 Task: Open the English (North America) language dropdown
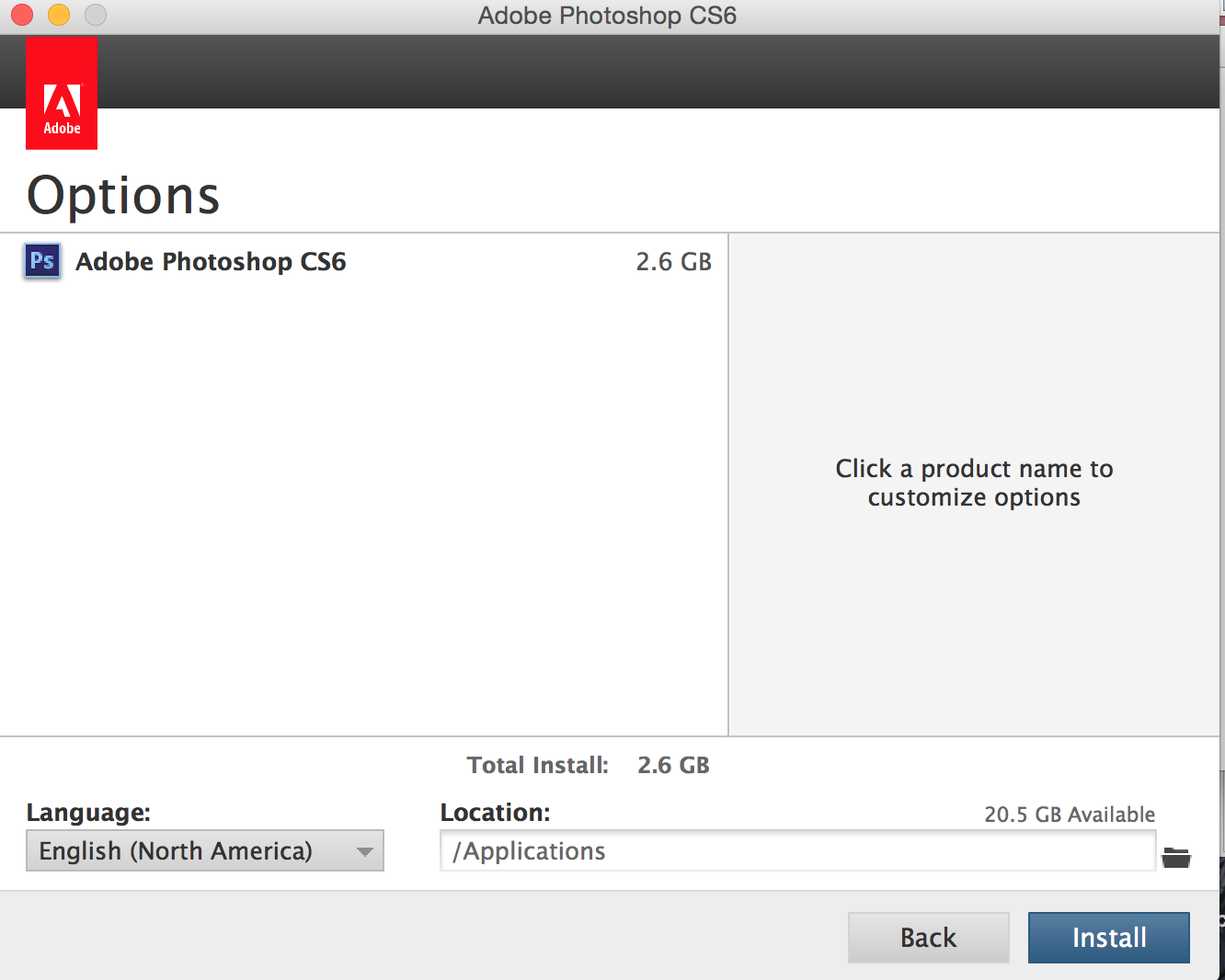point(204,851)
